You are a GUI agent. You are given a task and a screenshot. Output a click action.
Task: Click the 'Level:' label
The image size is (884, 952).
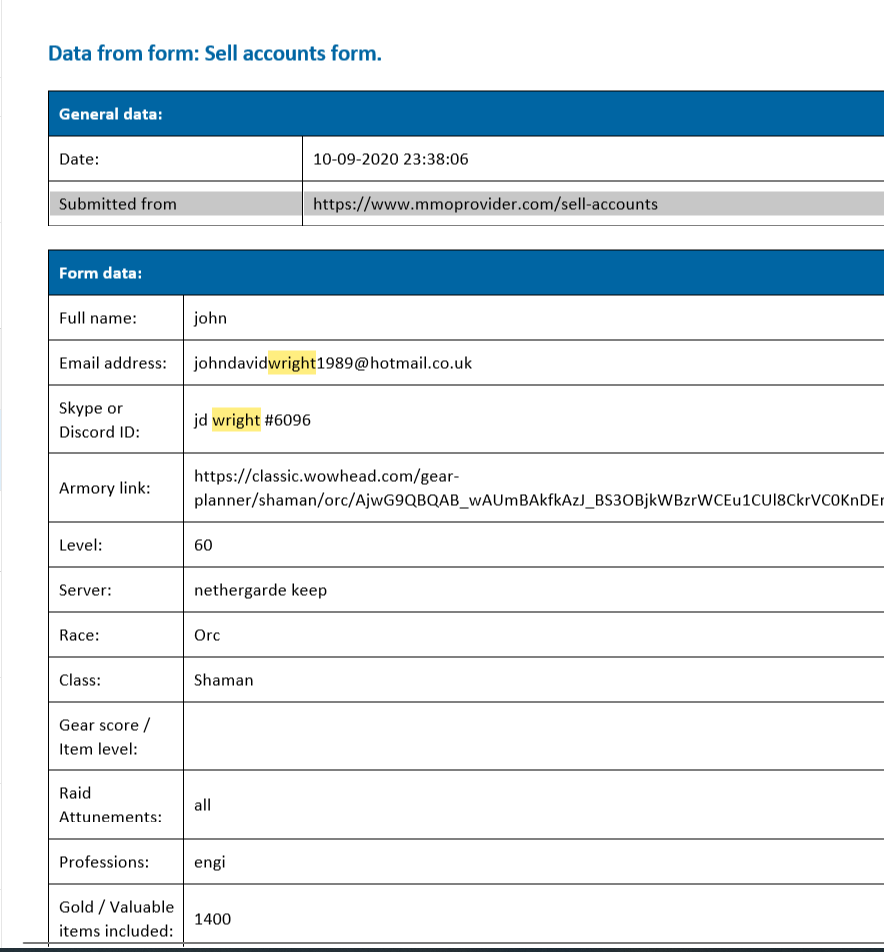coord(80,545)
